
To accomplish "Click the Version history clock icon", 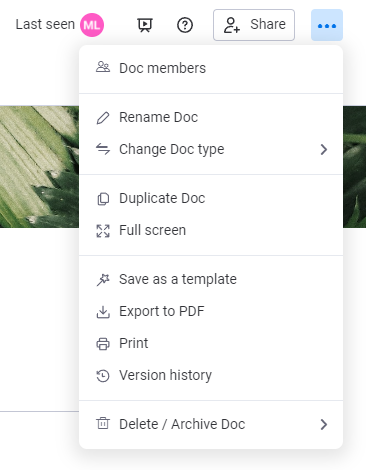I will pos(103,376).
